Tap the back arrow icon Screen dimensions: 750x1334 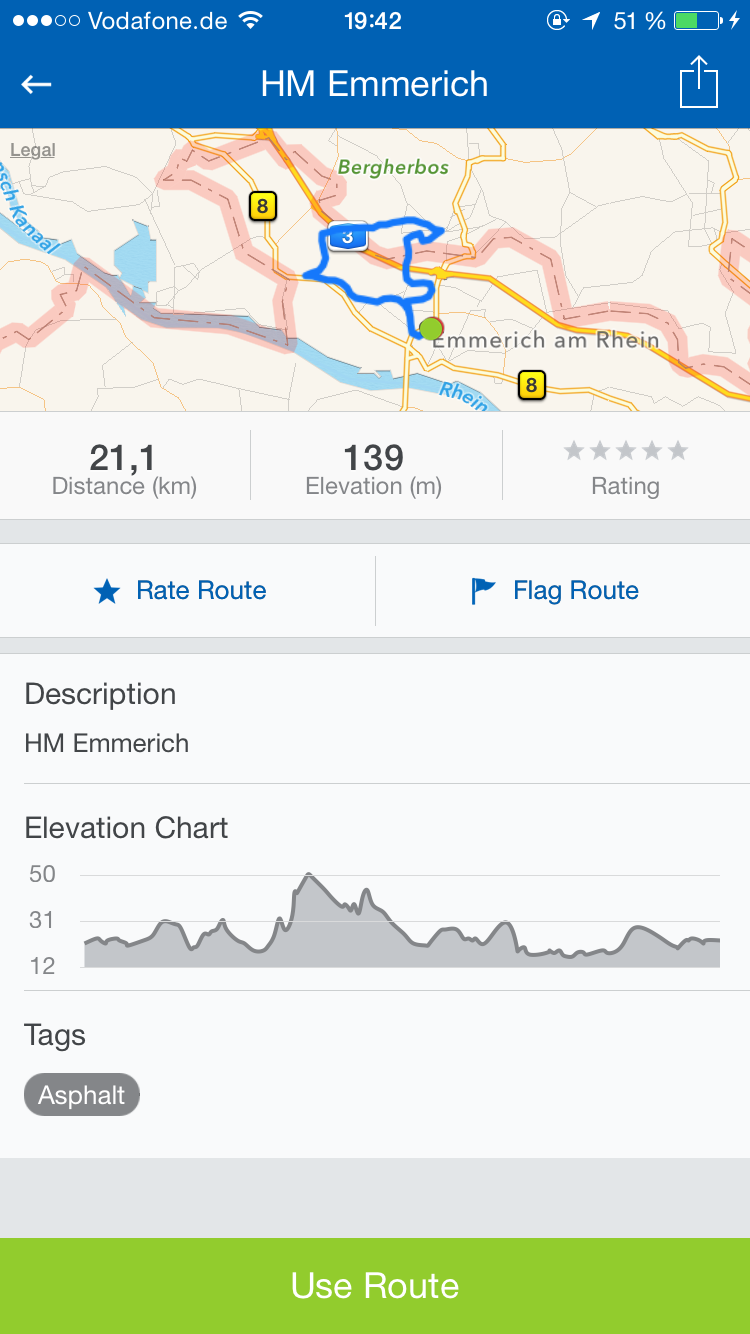pos(37,85)
